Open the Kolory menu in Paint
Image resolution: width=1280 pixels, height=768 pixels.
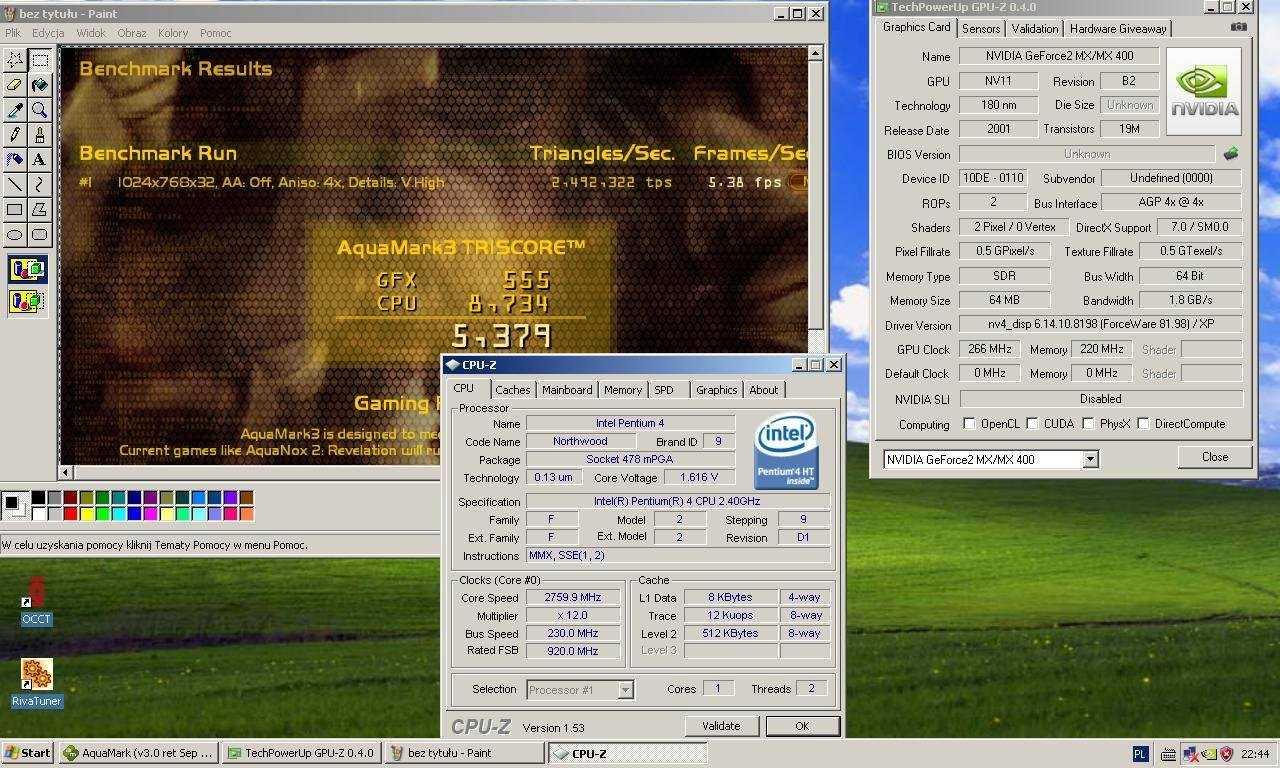[173, 33]
